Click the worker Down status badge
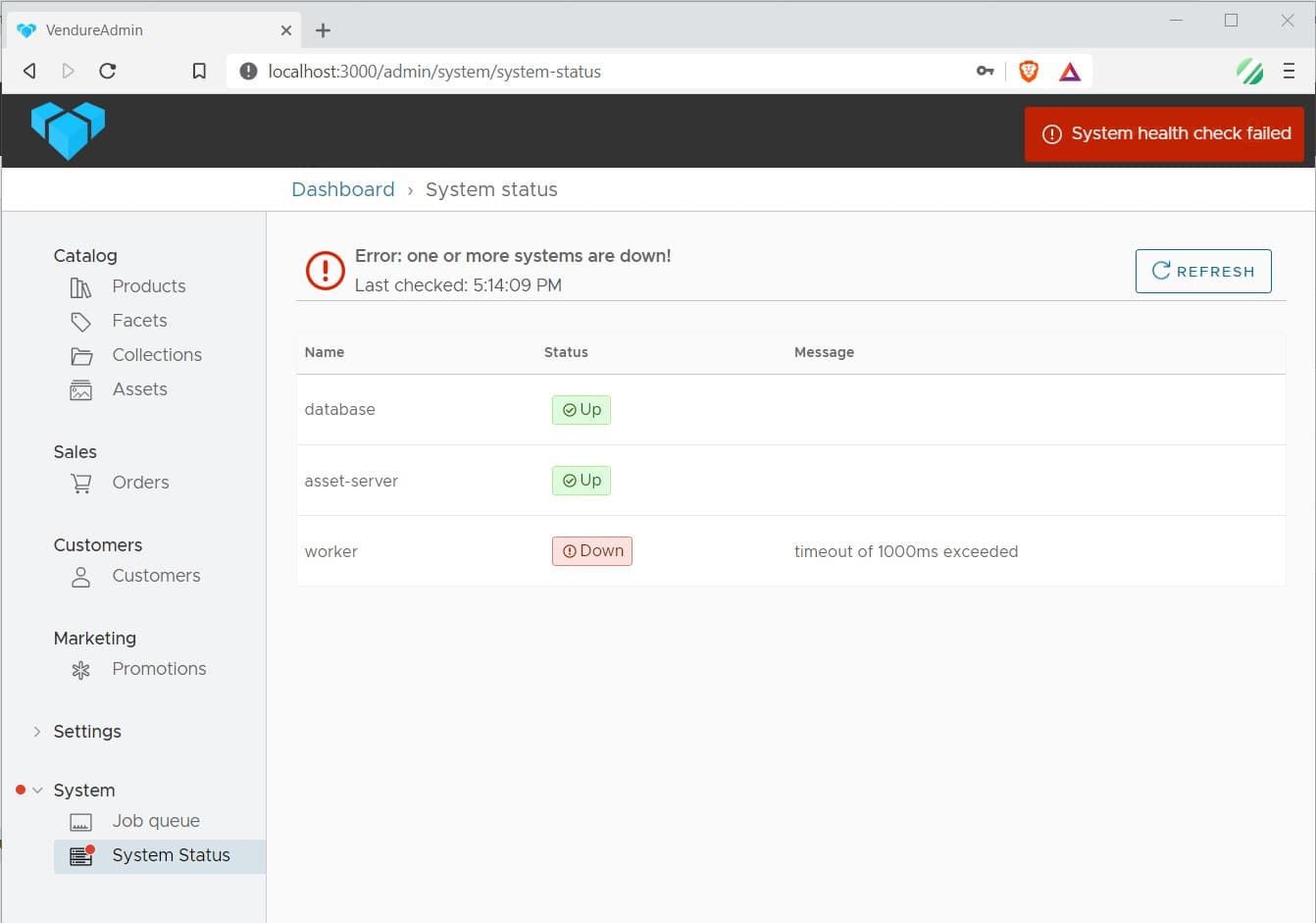 coord(591,551)
